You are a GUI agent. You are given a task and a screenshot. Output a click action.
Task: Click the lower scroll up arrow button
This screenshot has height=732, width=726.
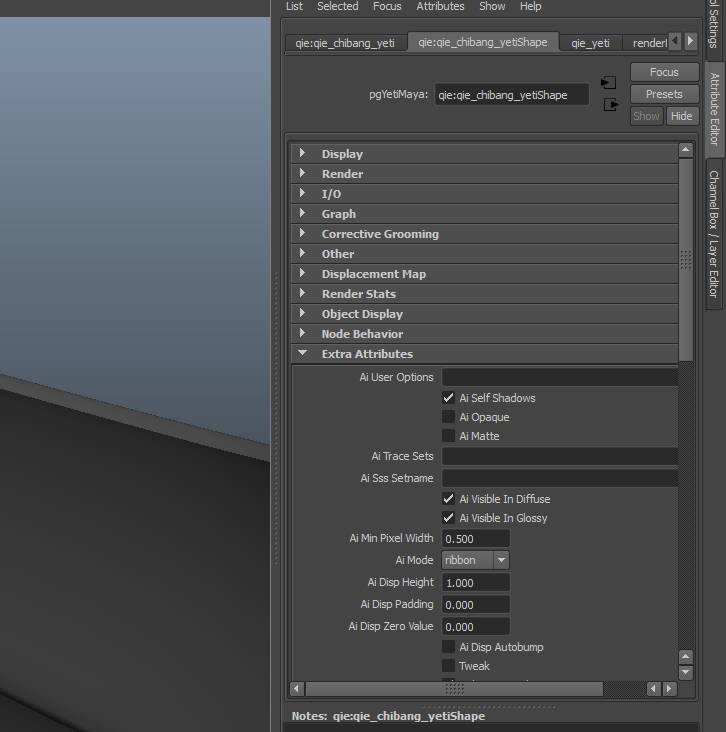point(685,657)
